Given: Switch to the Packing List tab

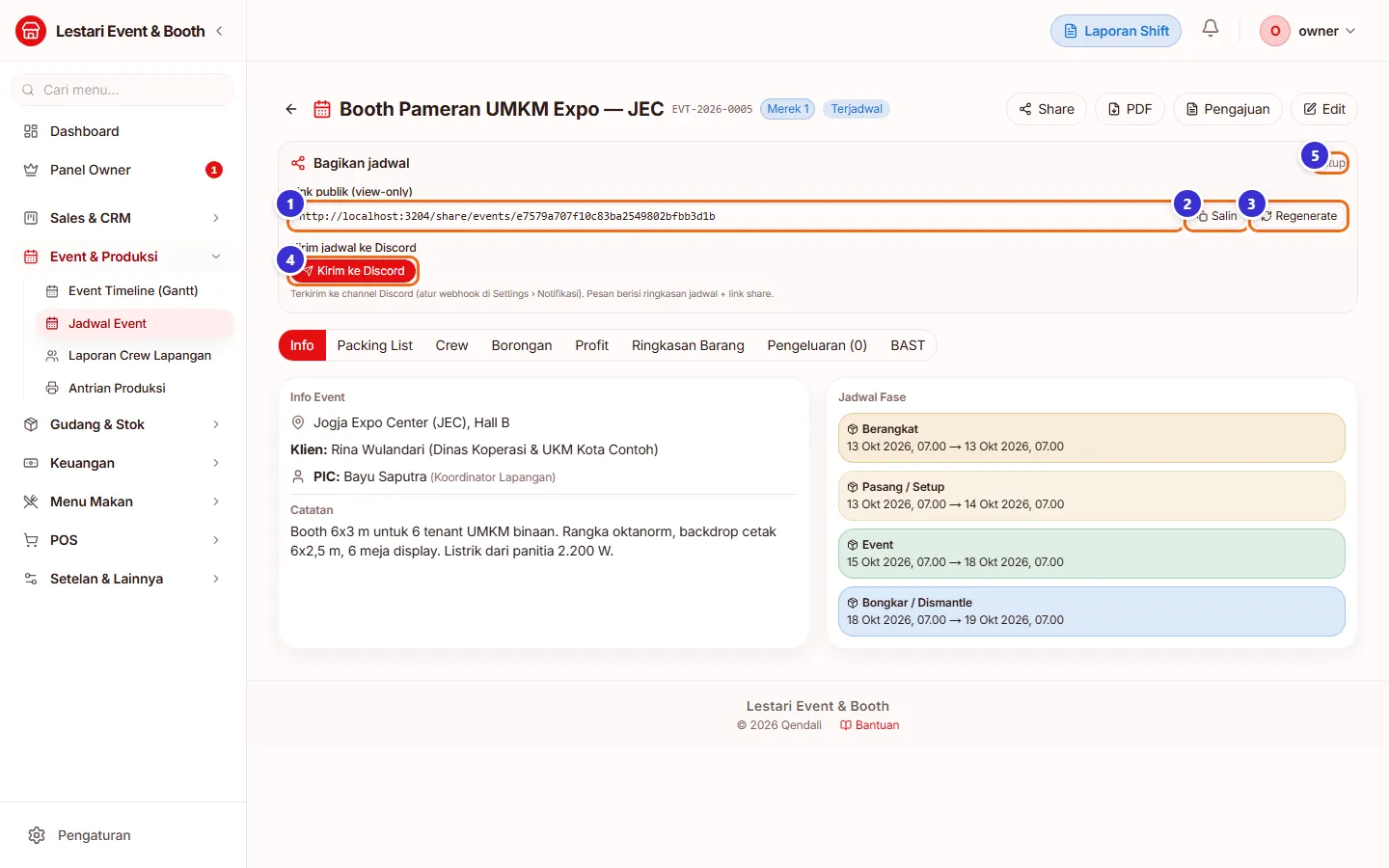Looking at the screenshot, I should click(x=374, y=345).
